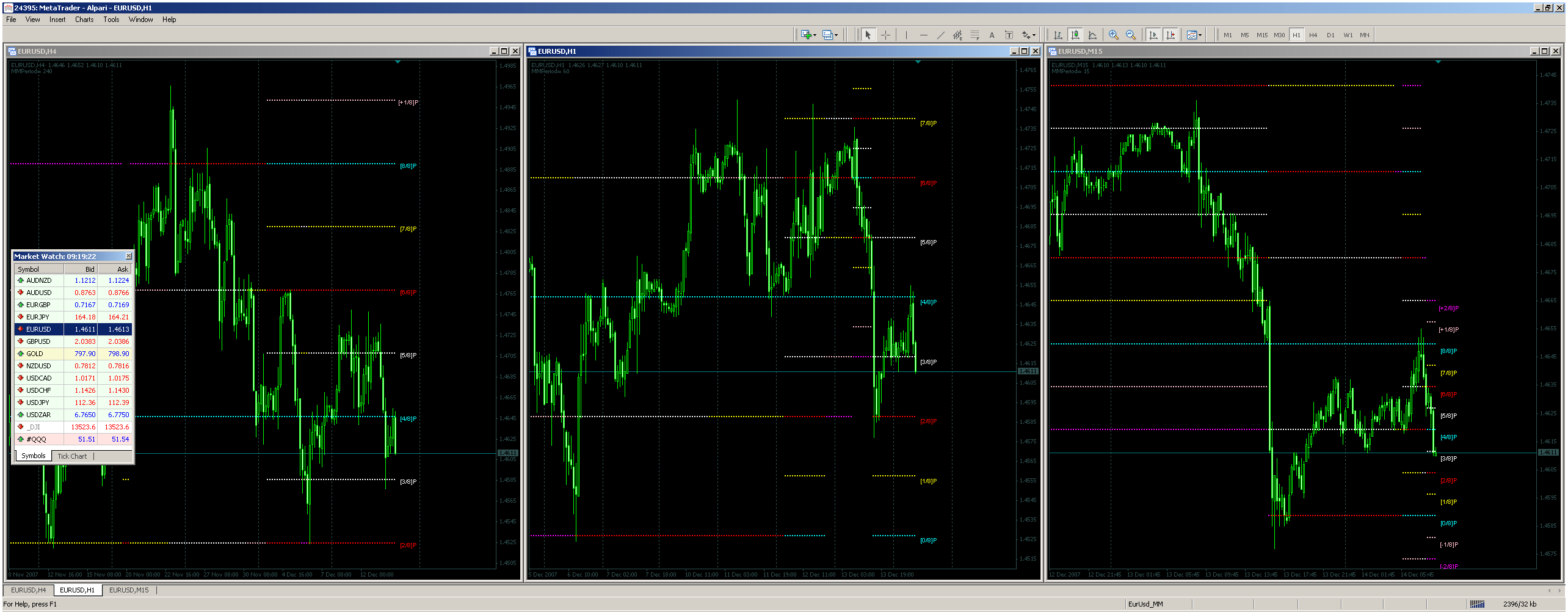
Task: Expand the Profiles dropdown arrow
Action: tap(836, 35)
